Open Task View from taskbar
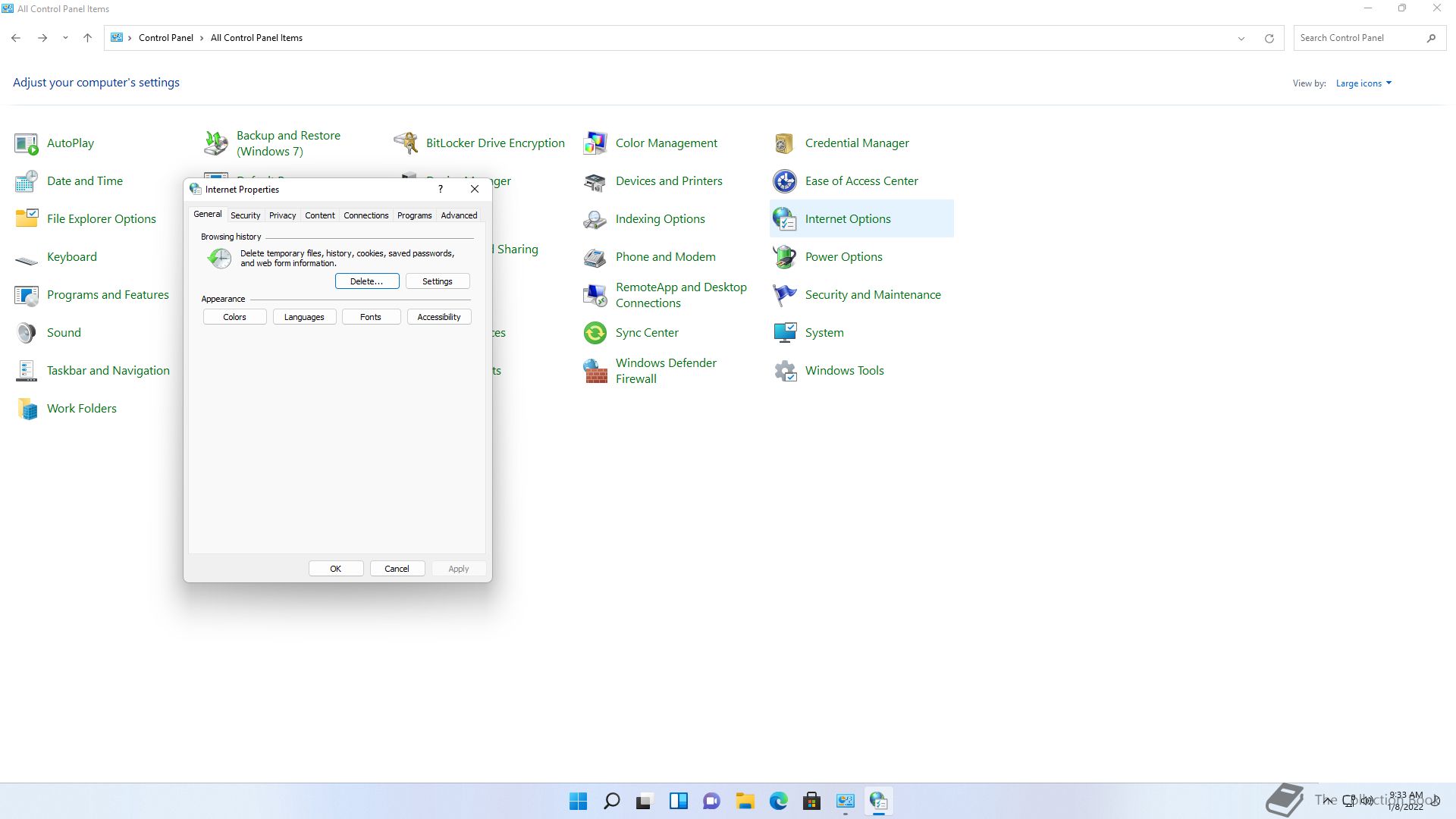 point(645,801)
